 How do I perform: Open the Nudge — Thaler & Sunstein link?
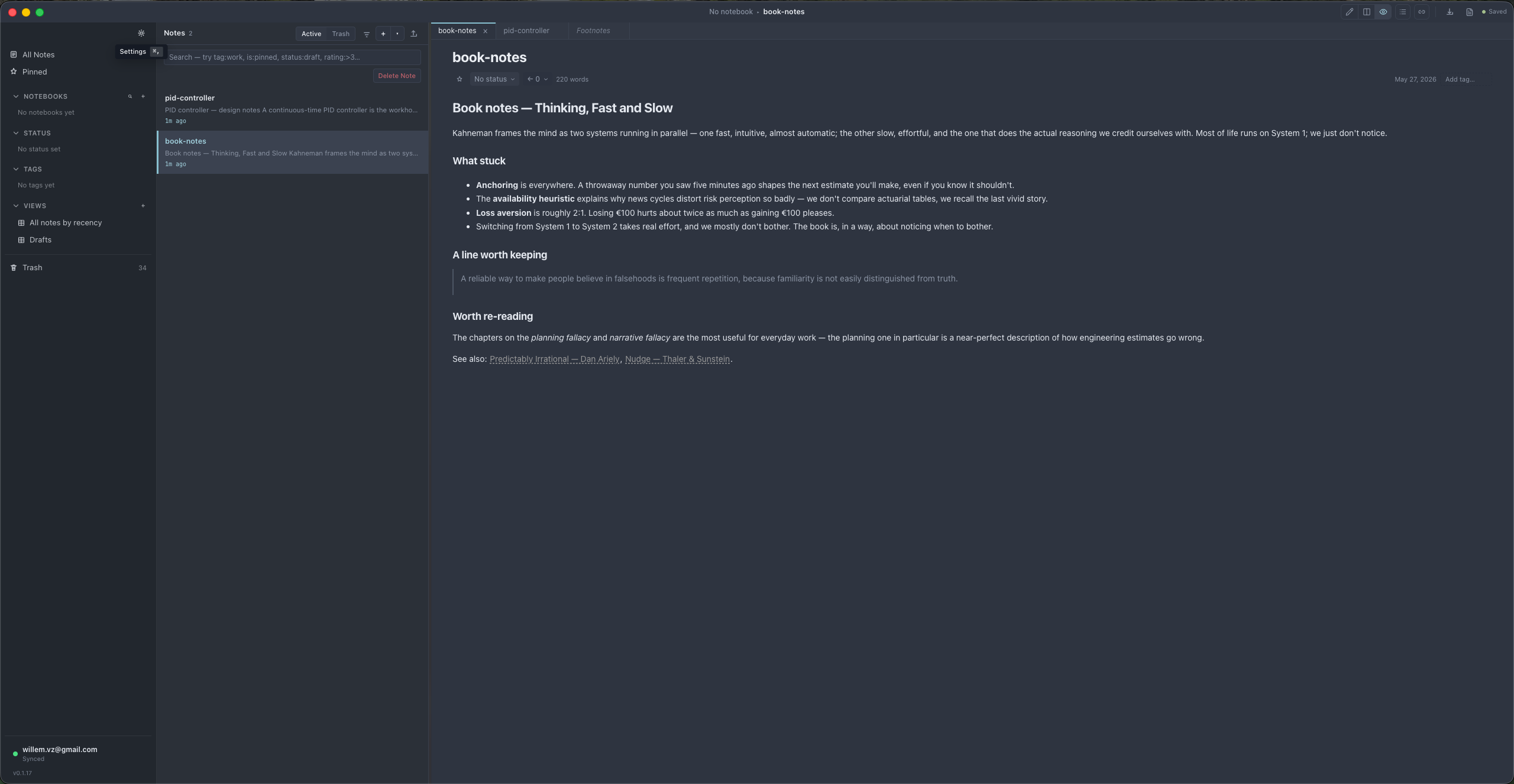pos(677,359)
